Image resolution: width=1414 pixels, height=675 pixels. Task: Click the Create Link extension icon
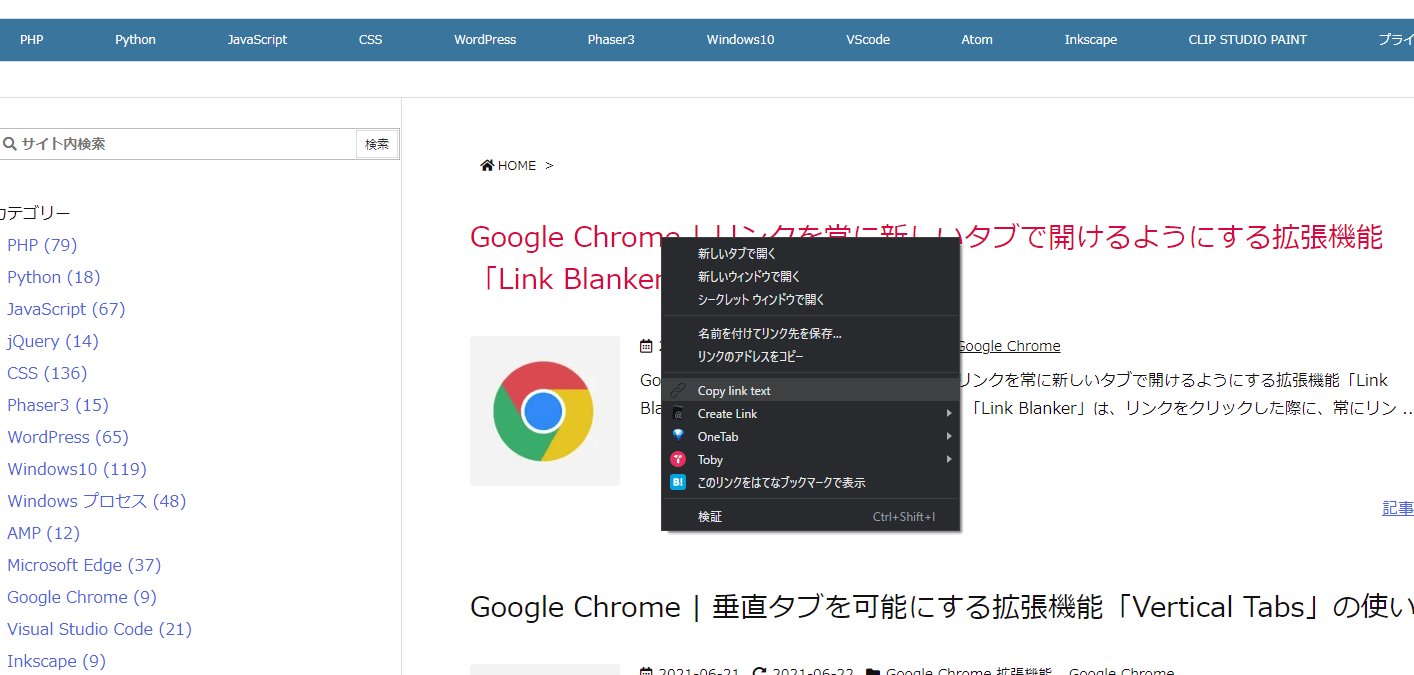pyautogui.click(x=679, y=413)
